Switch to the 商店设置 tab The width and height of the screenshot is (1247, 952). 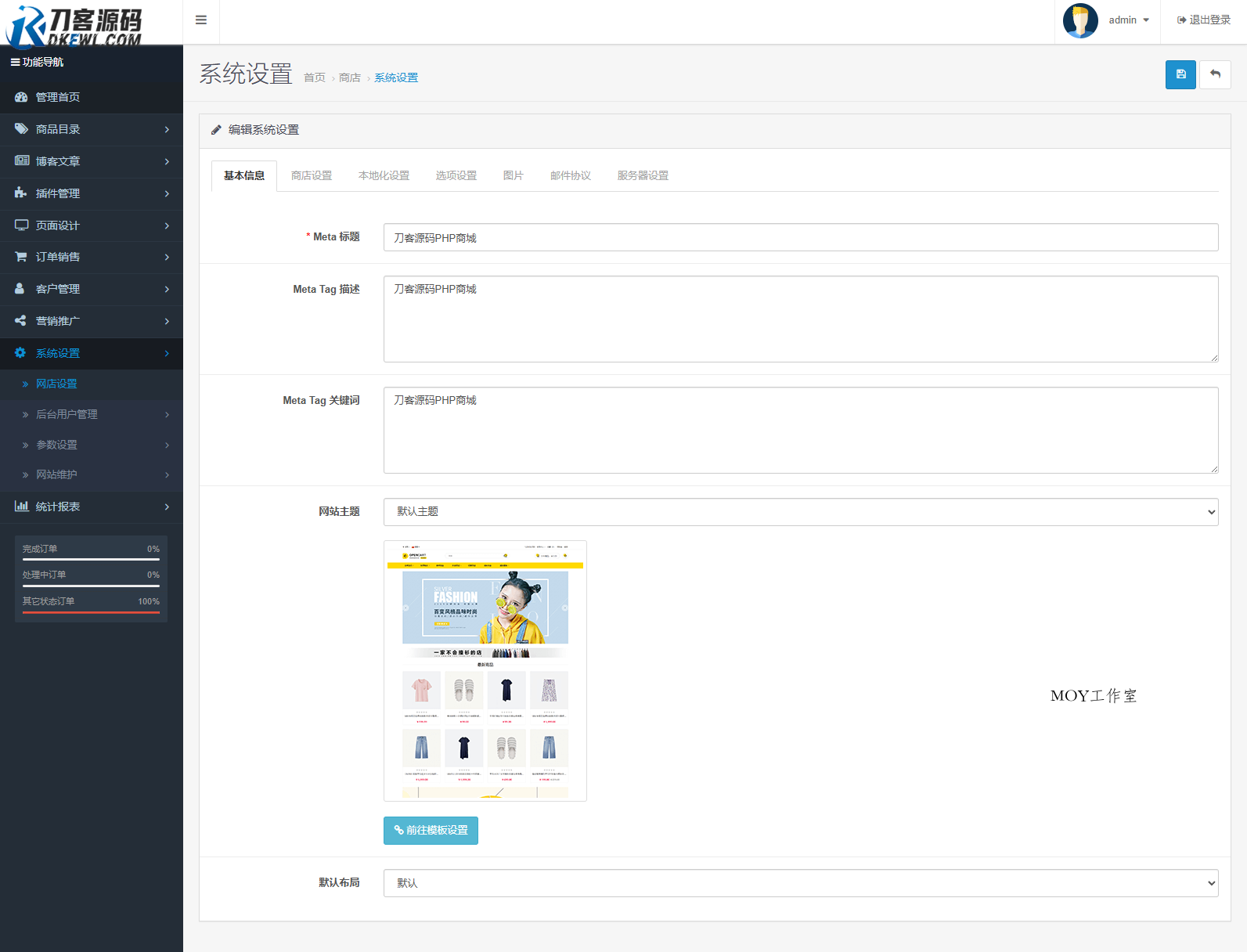click(x=312, y=175)
